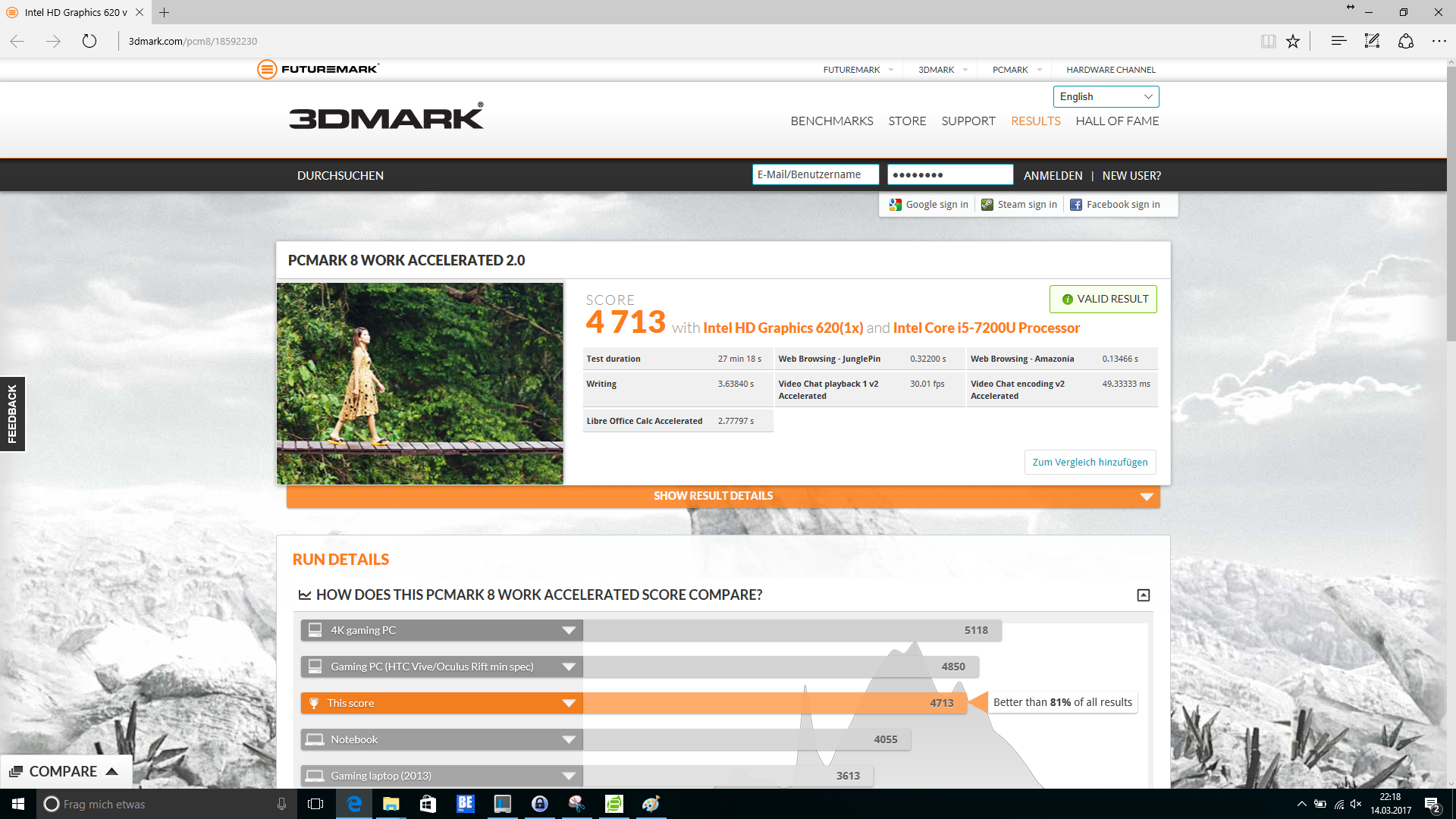
Task: Click the Edge reading view icon
Action: (x=1268, y=41)
